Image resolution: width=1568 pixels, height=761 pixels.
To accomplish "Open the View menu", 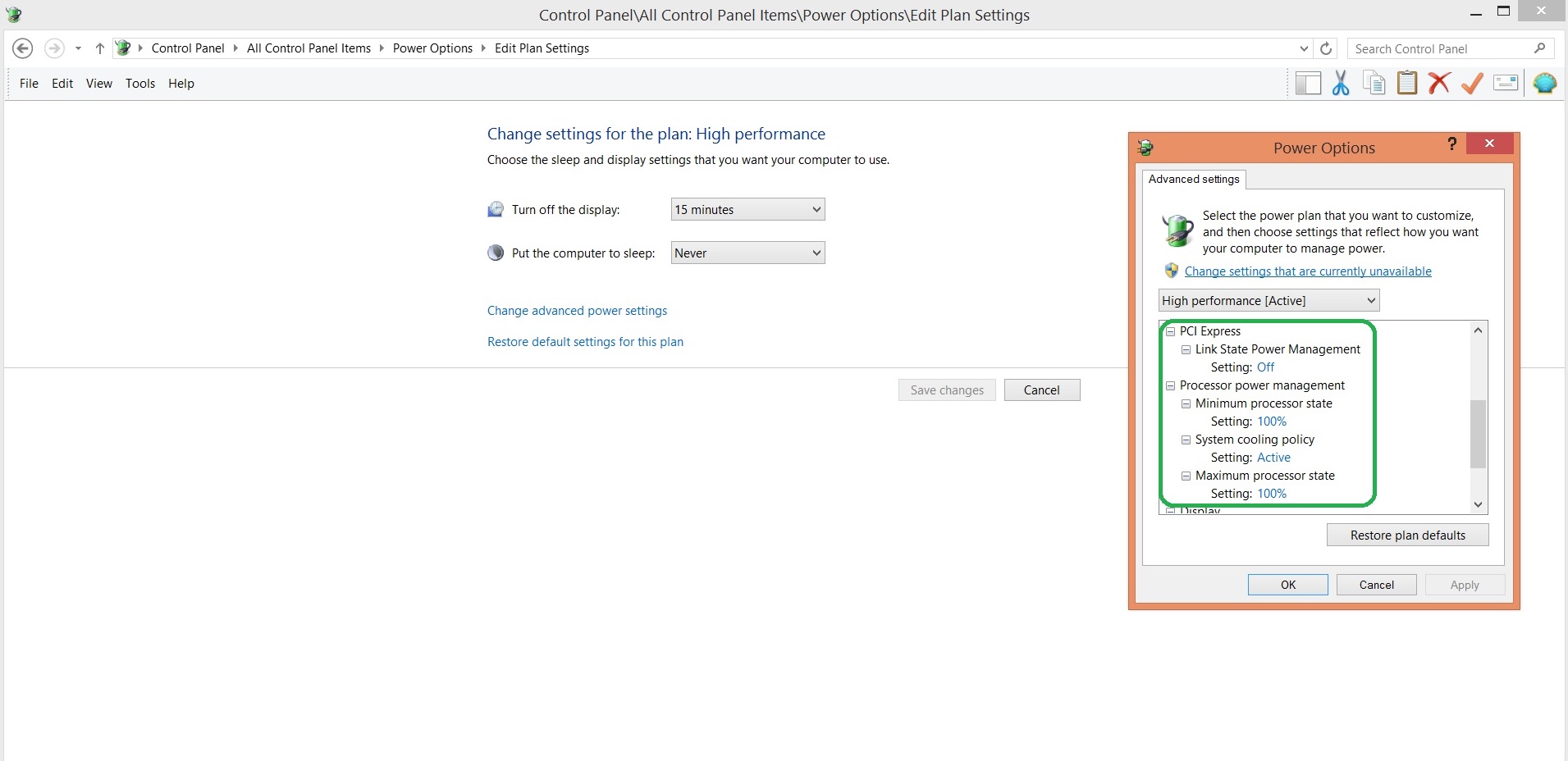I will [99, 84].
